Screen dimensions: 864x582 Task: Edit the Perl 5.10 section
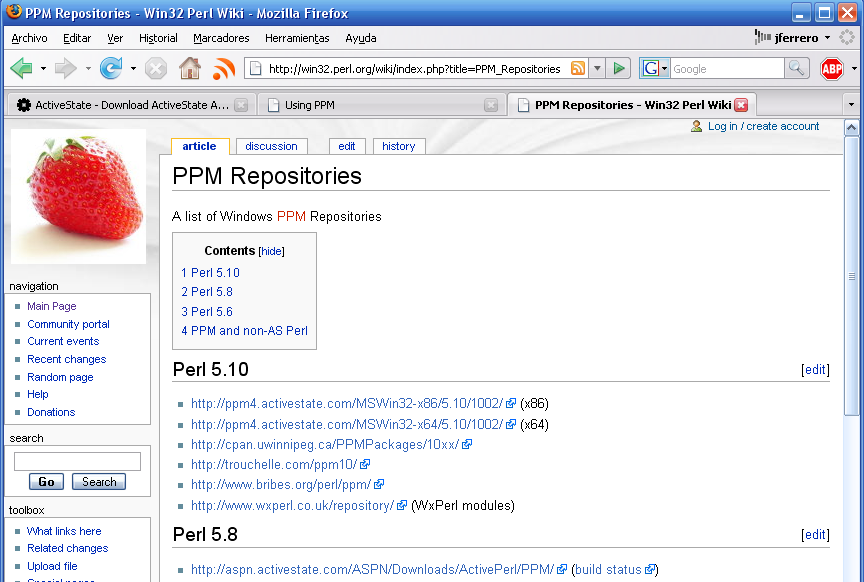(815, 369)
